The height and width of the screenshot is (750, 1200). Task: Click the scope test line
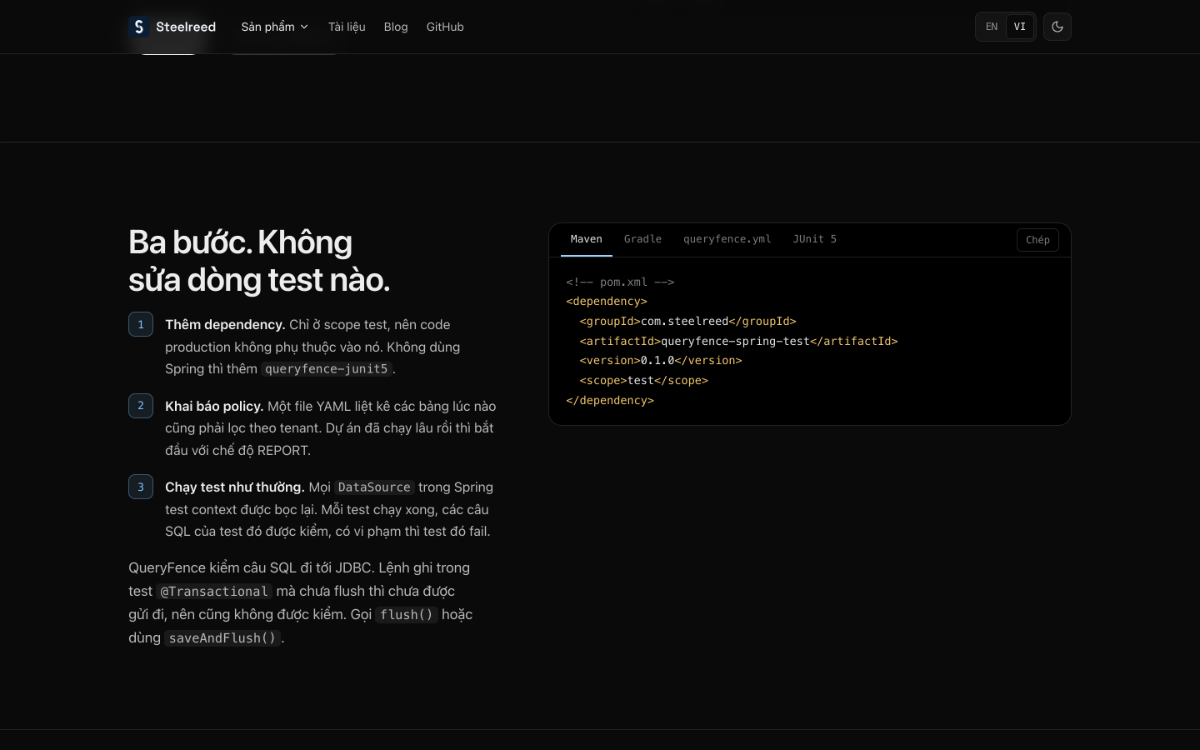click(644, 380)
